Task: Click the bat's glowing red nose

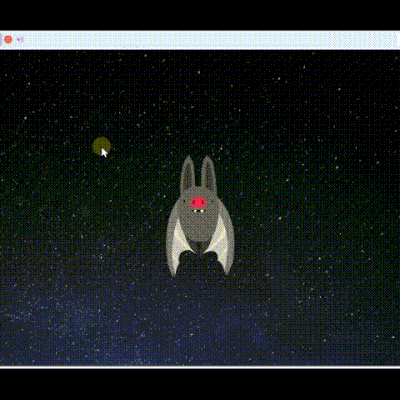Action: [198, 202]
